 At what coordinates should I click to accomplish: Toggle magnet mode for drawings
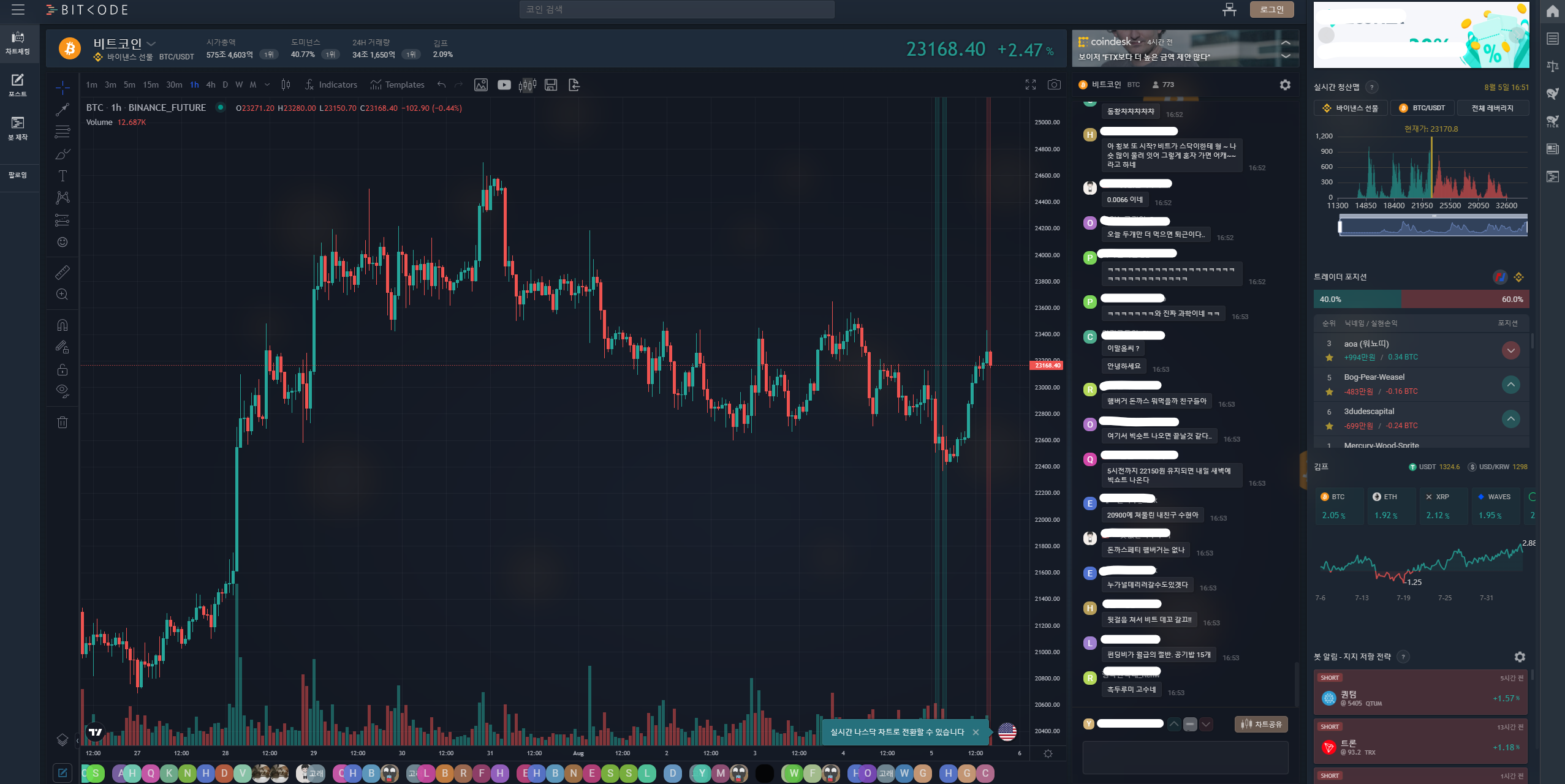pyautogui.click(x=63, y=325)
